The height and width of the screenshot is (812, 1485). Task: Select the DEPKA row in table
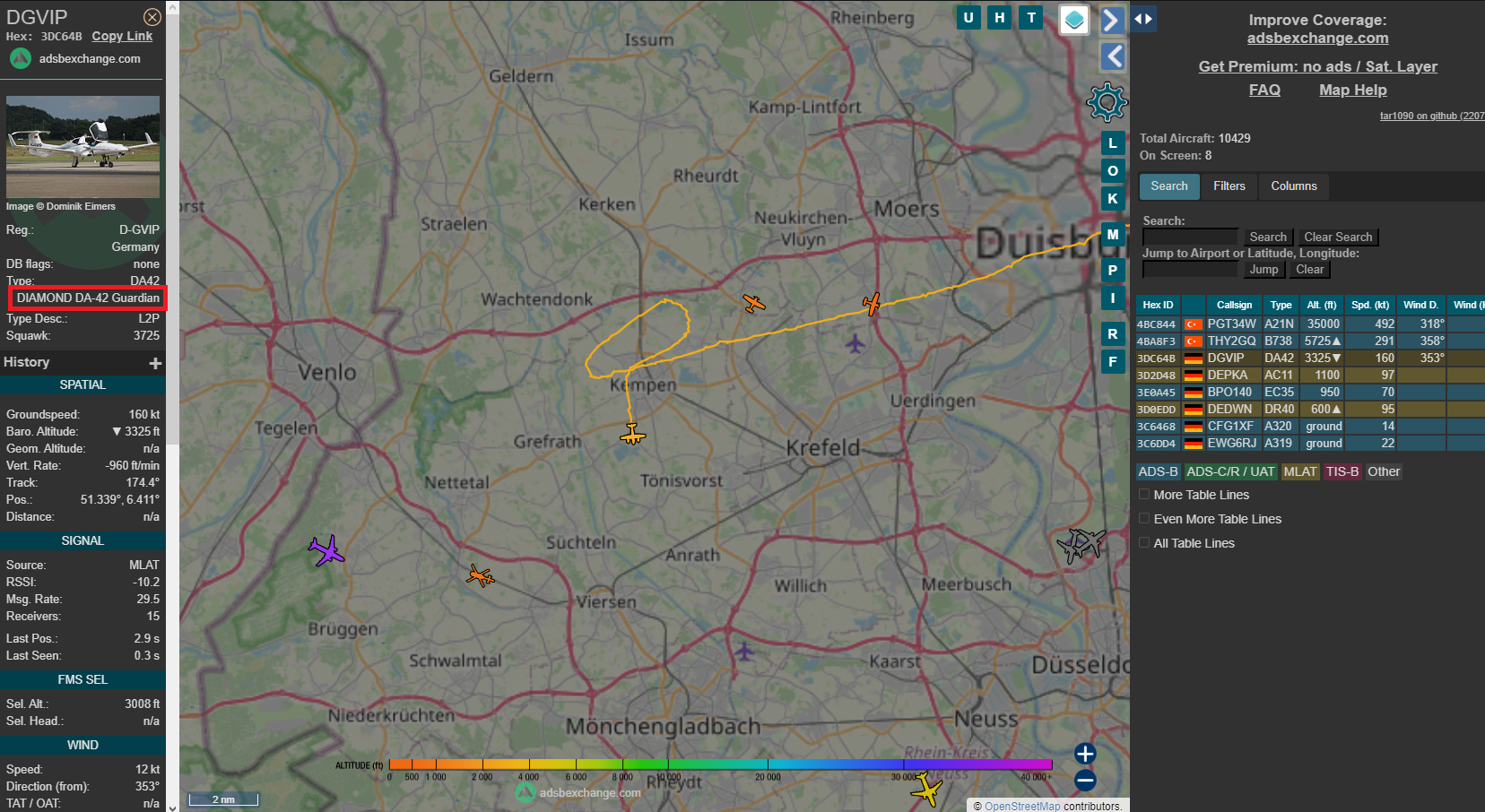(1310, 375)
